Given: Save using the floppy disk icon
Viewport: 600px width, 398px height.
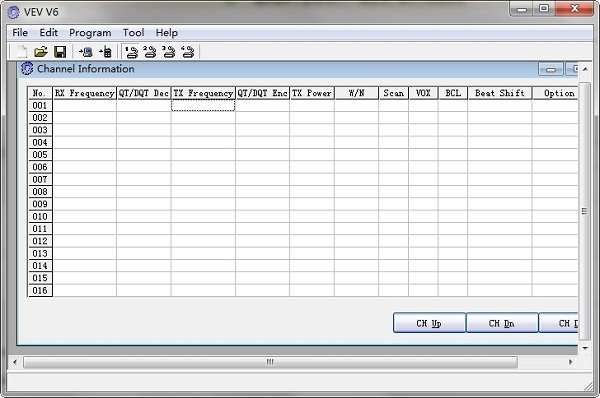Looking at the screenshot, I should tap(60, 52).
